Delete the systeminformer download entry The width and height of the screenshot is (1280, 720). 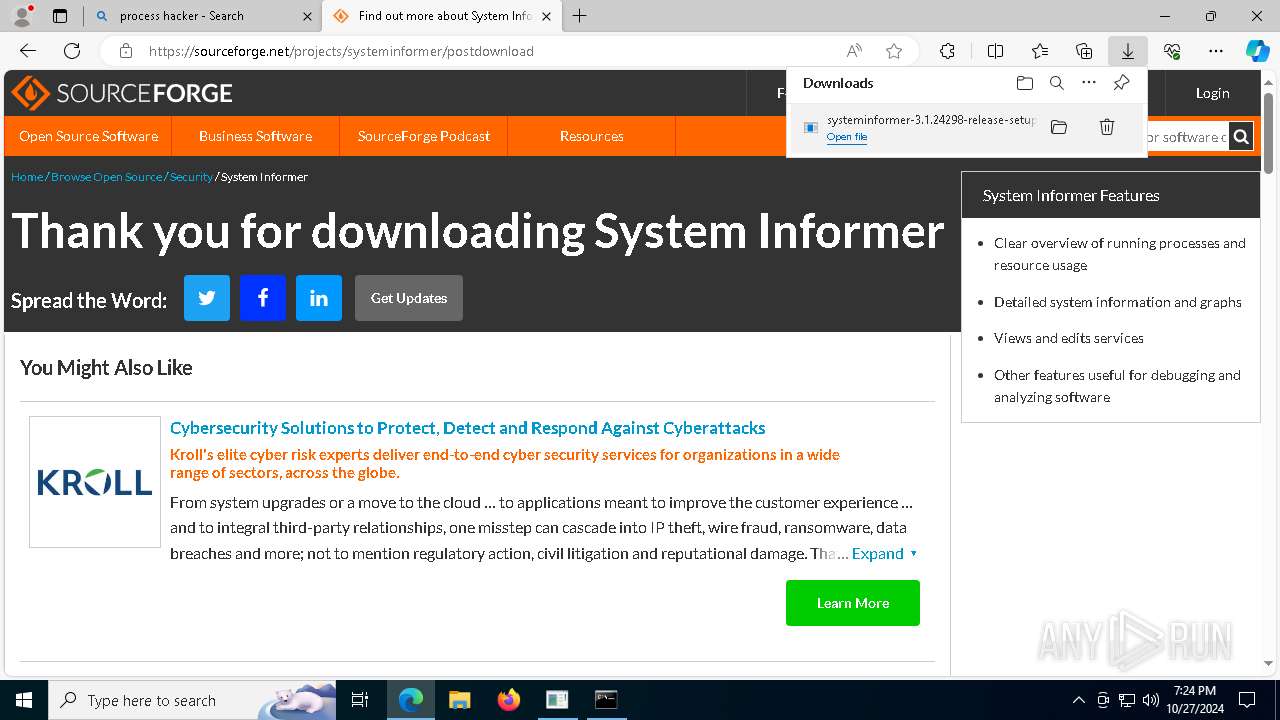pyautogui.click(x=1107, y=127)
